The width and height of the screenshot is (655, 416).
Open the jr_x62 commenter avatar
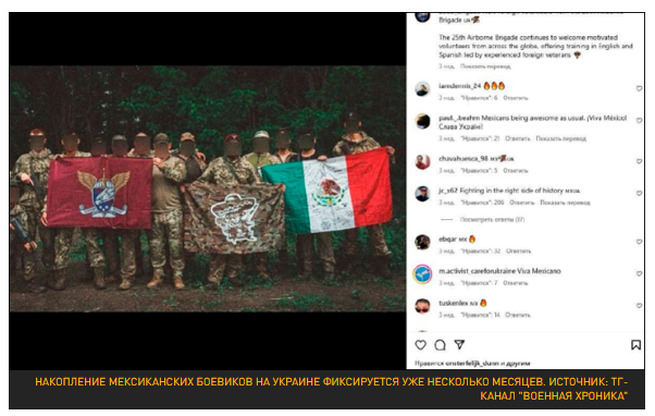[422, 194]
